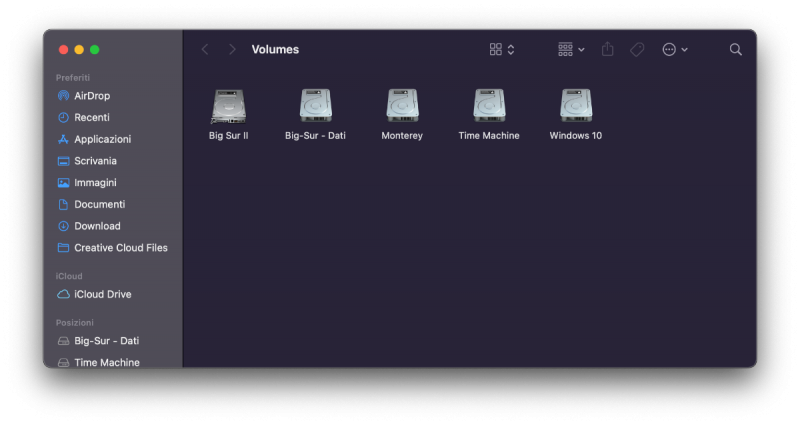Click the Preferiti section header
Screen dimensions: 800x425
click(72, 78)
